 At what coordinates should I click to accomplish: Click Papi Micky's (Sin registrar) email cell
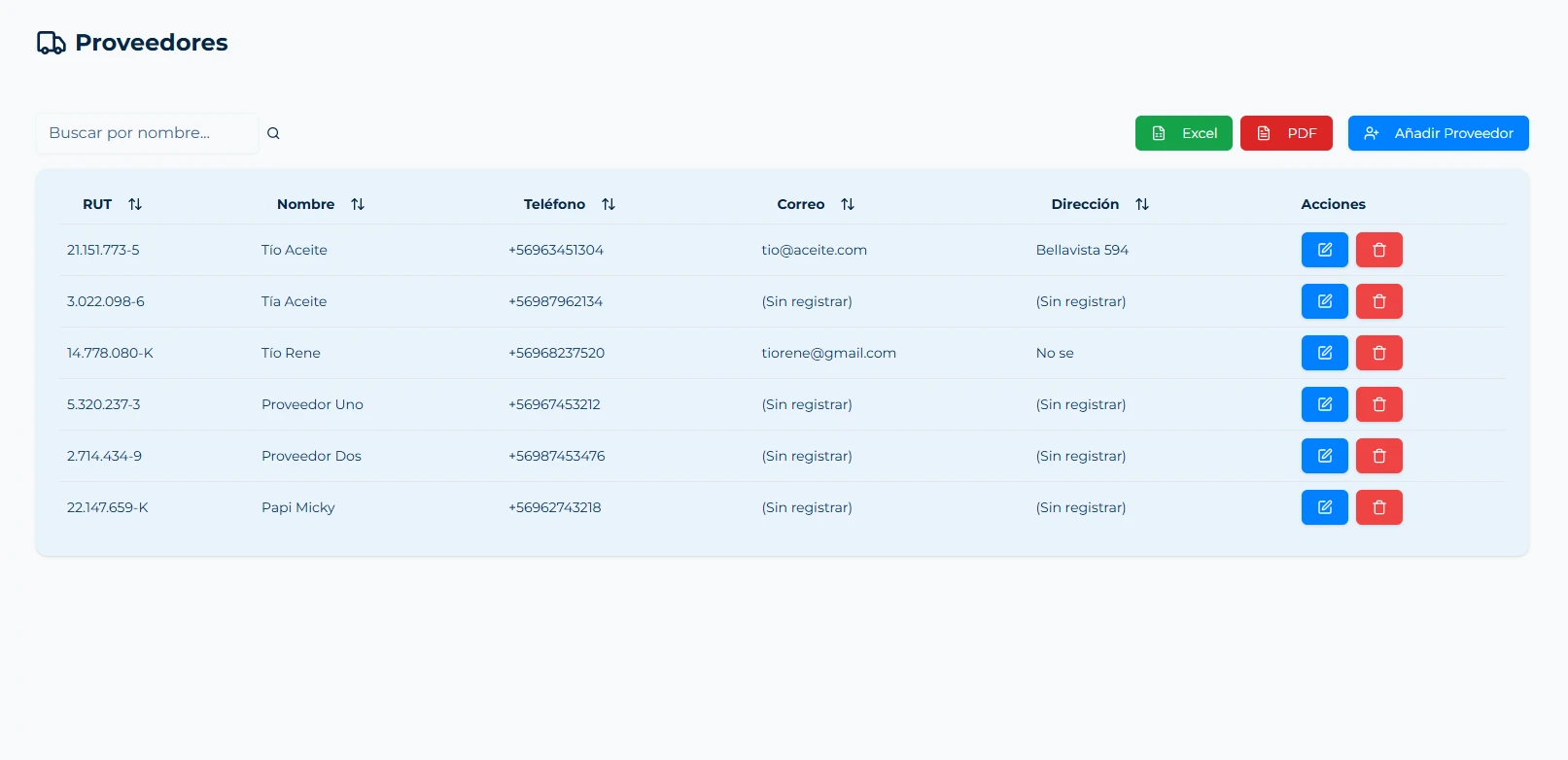point(807,507)
